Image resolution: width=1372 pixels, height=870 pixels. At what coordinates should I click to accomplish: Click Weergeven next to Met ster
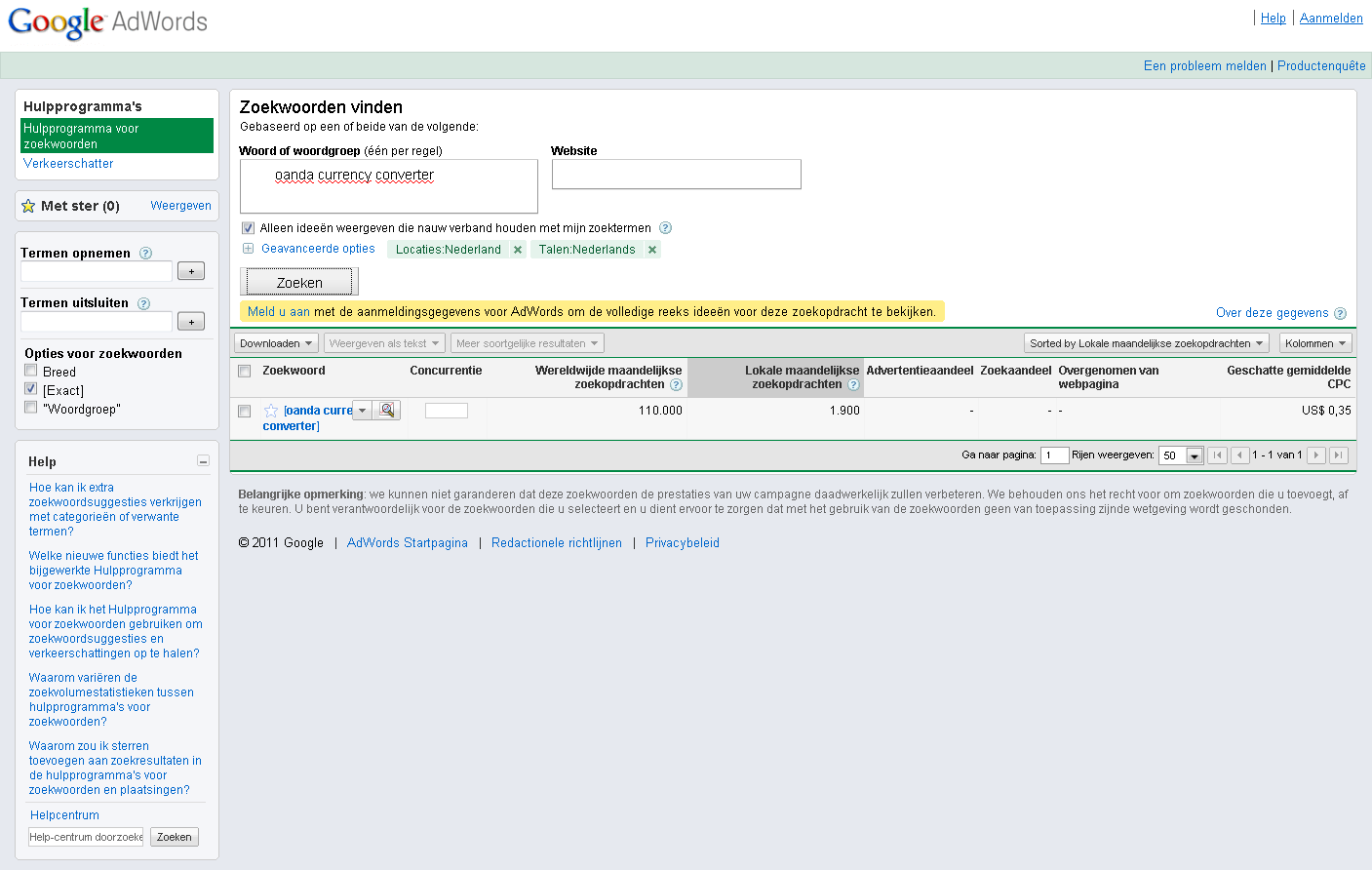pos(180,206)
